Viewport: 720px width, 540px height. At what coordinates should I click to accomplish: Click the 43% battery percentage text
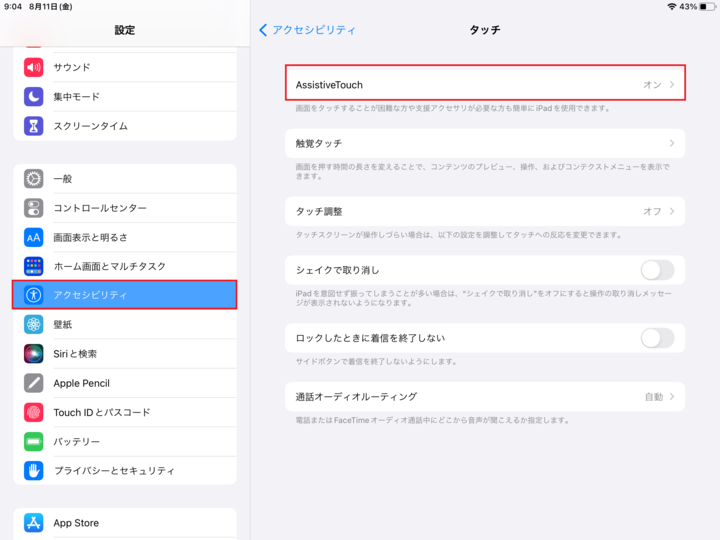coord(688,6)
